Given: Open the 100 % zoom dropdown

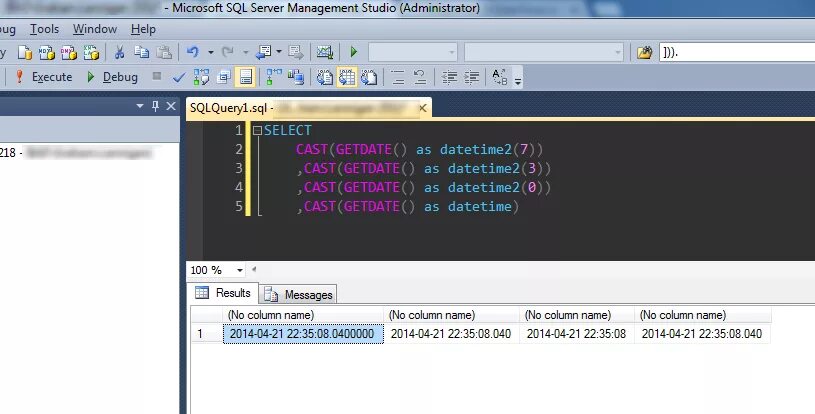Looking at the screenshot, I should pyautogui.click(x=240, y=270).
